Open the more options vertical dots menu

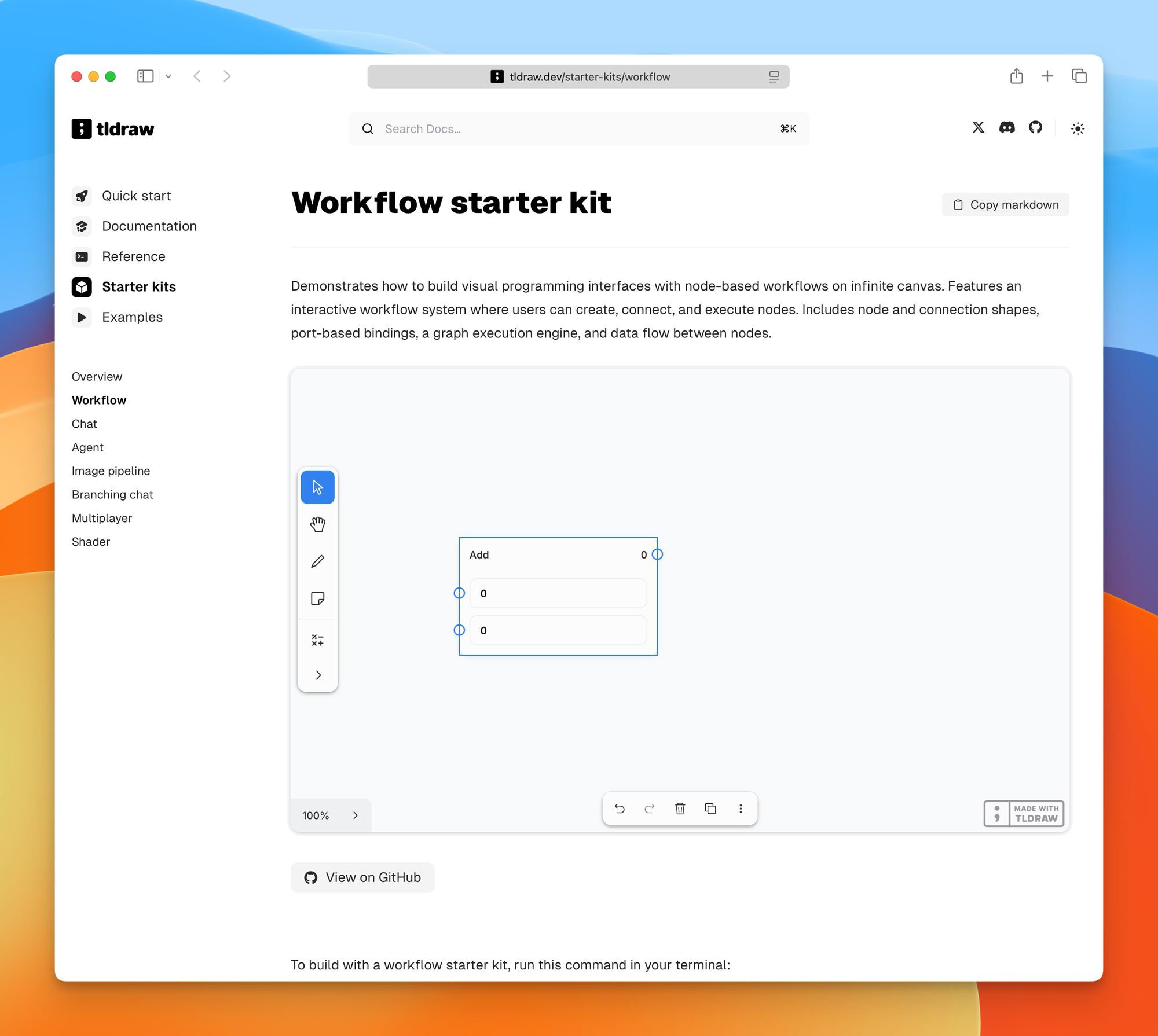tap(741, 809)
